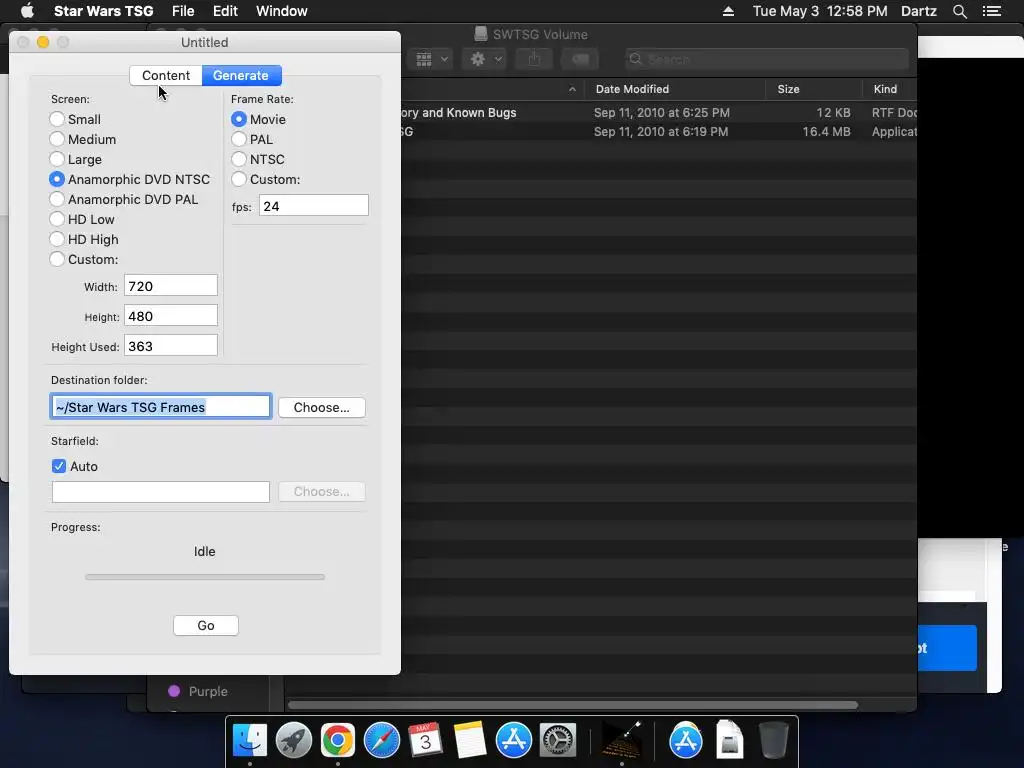Open the File menu
Screen dimensions: 1024x768
(x=183, y=11)
